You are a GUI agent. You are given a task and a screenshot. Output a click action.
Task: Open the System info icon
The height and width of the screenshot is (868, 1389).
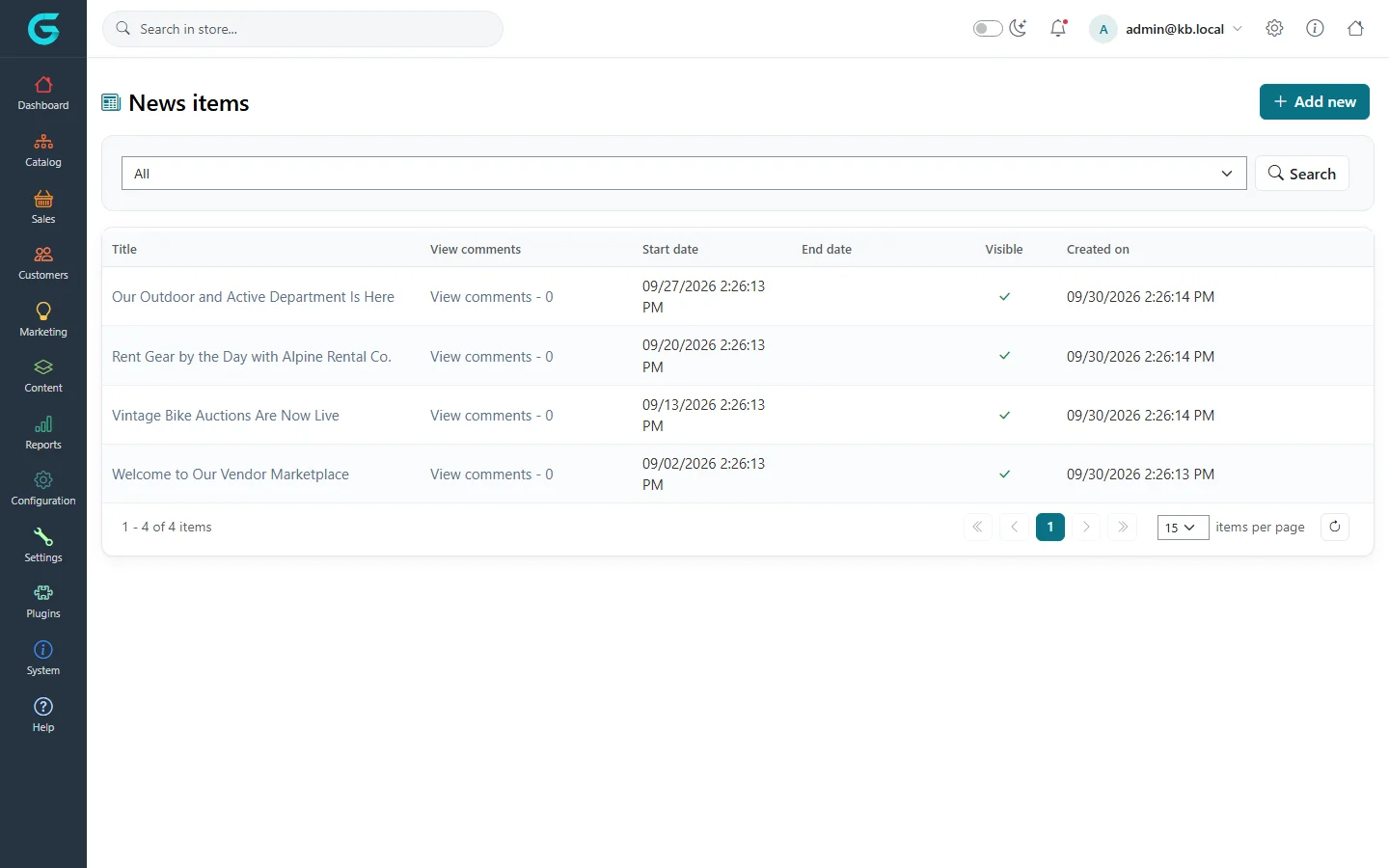pyautogui.click(x=43, y=649)
